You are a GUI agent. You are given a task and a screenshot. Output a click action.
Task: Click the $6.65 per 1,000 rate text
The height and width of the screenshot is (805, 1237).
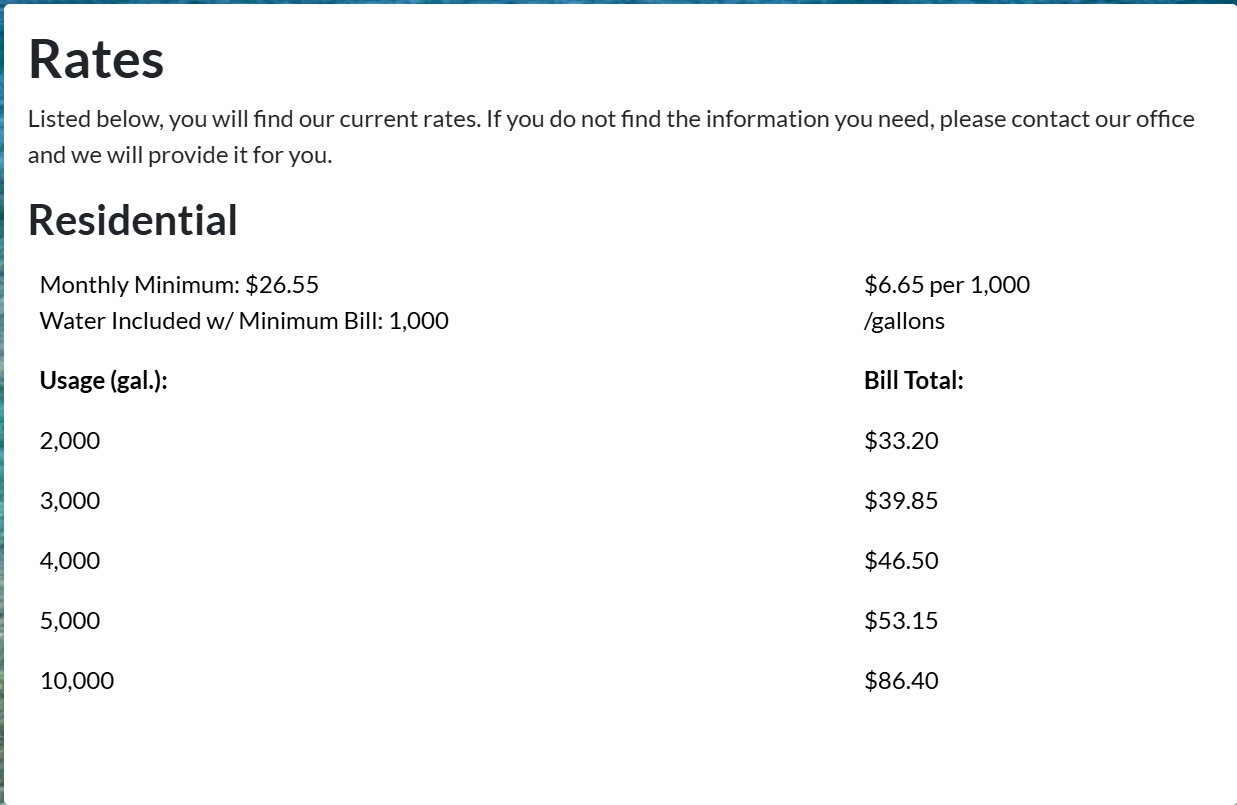[946, 285]
